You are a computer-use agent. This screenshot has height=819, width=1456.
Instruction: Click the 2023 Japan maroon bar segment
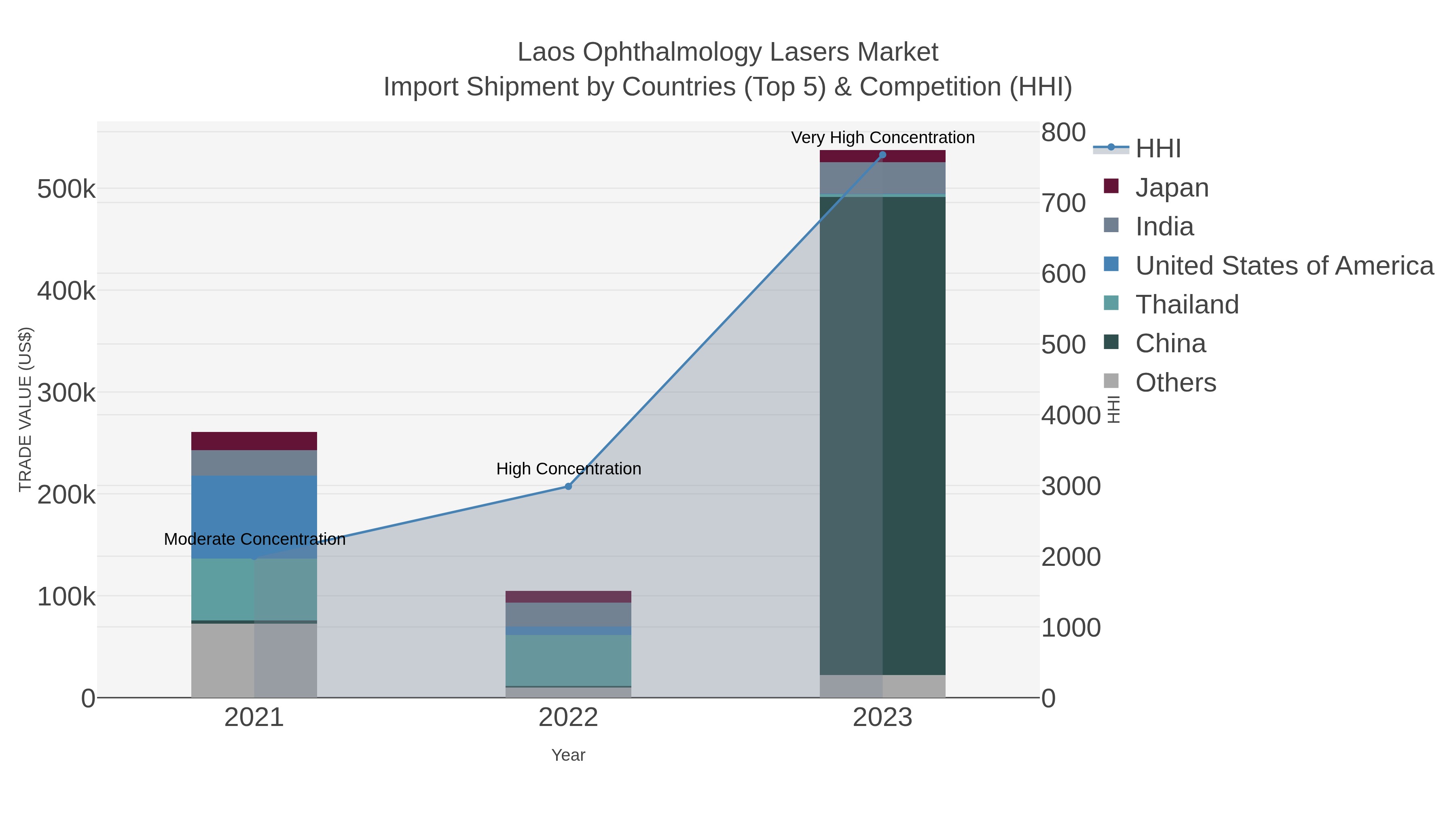[882, 157]
